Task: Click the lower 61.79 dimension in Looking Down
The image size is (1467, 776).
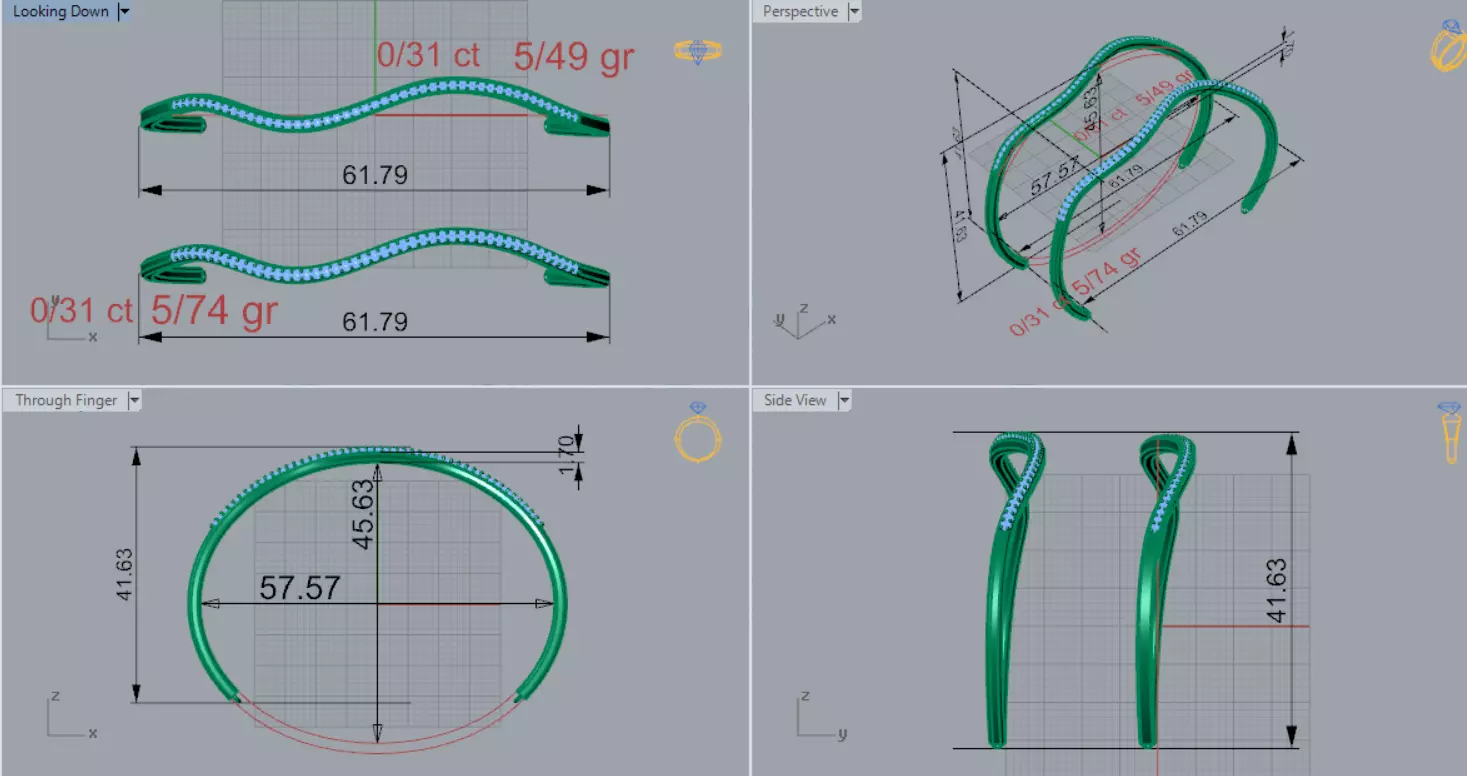Action: click(x=375, y=322)
